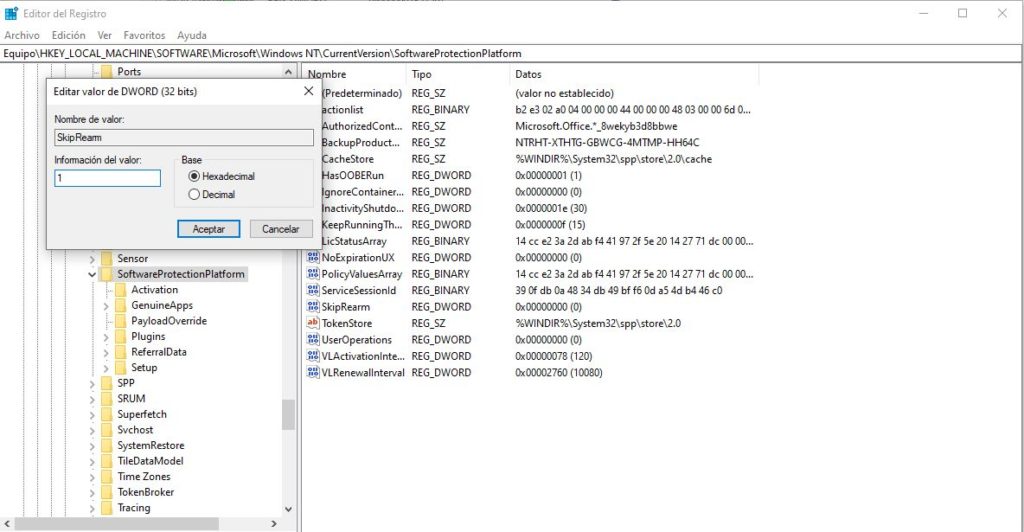
Task: Click the TokenBroker folder icon
Action: click(x=106, y=492)
